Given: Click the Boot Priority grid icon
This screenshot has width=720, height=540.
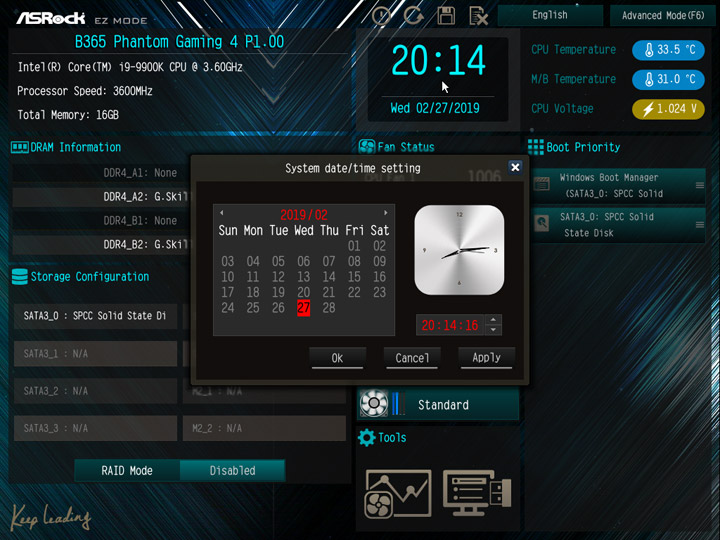Looking at the screenshot, I should (x=535, y=147).
